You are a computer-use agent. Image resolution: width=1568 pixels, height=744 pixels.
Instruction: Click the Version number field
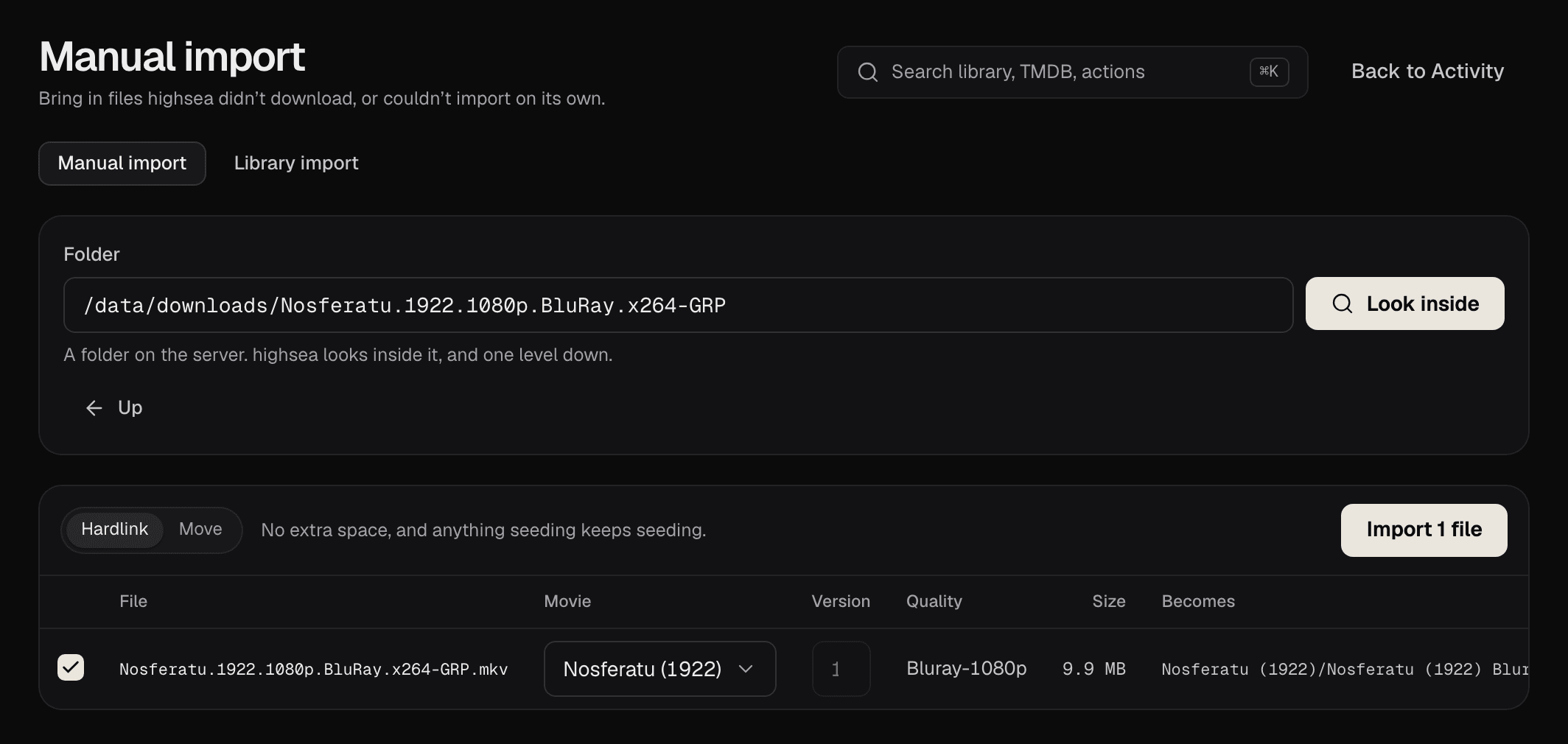pos(841,669)
